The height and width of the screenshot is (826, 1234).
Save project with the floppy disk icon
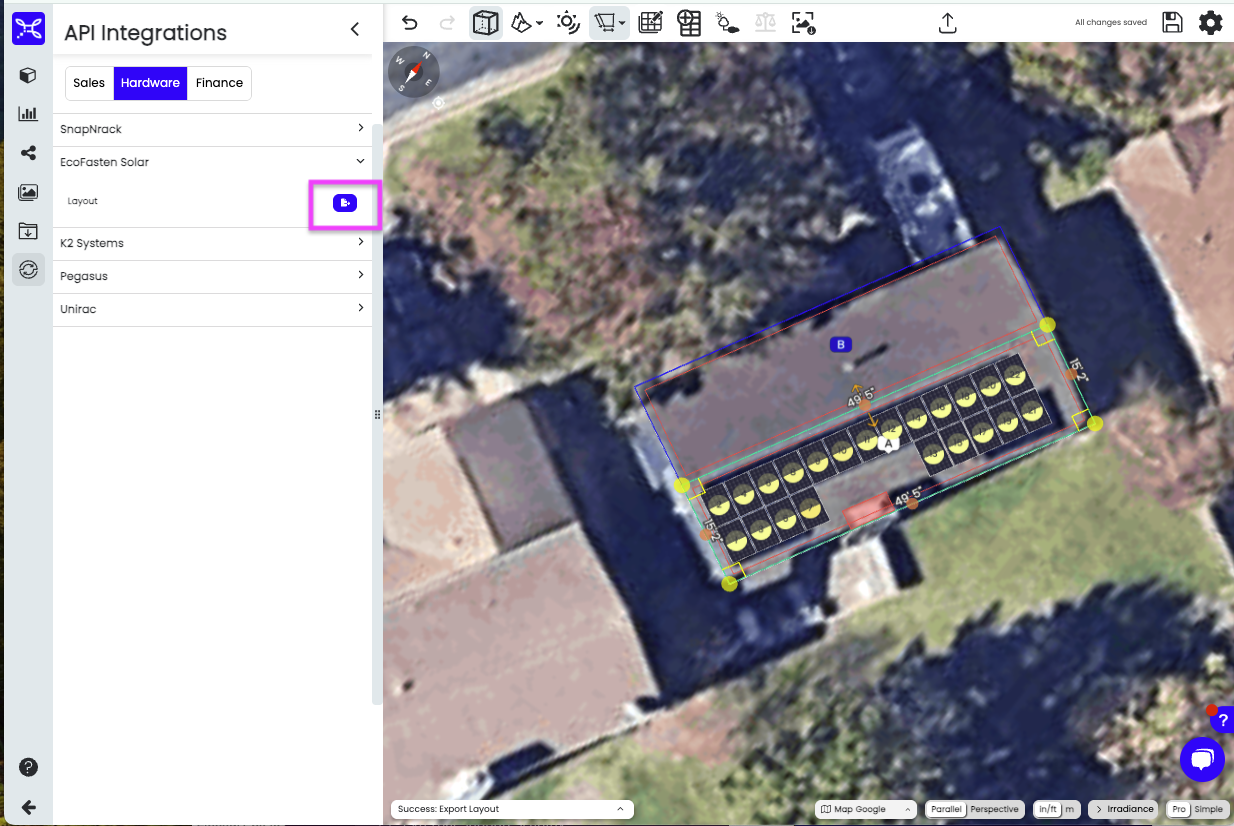(x=1172, y=22)
